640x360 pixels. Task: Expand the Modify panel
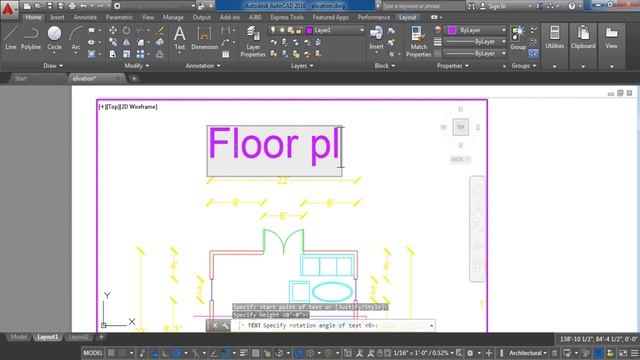pos(137,66)
